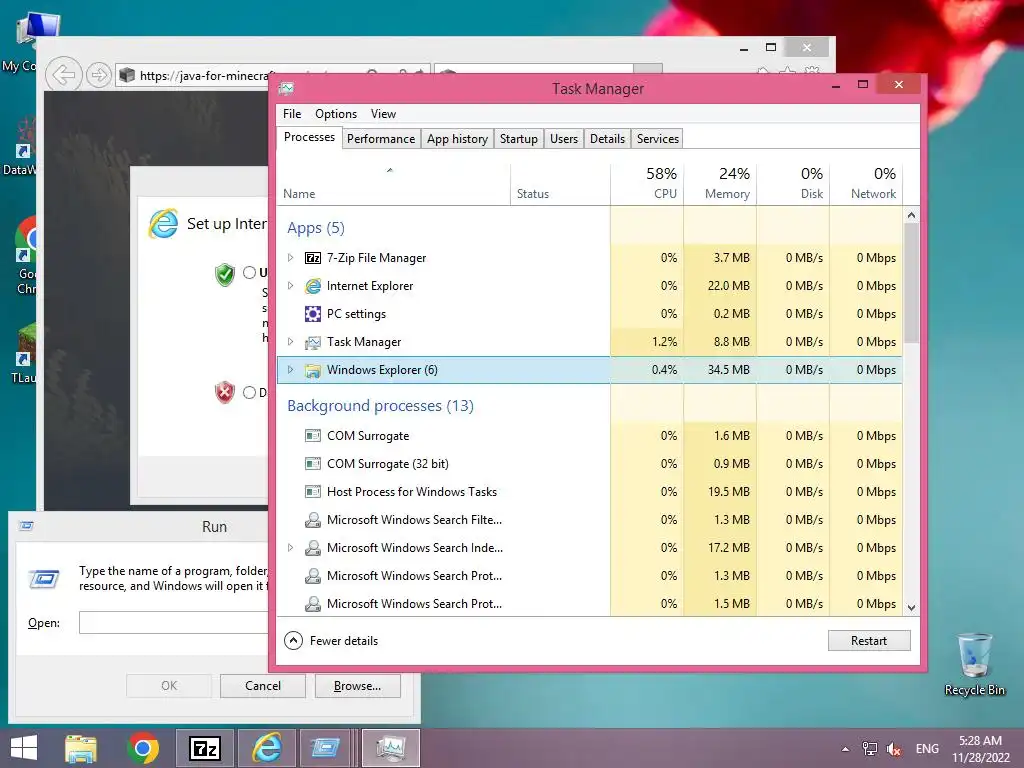Image resolution: width=1024 pixels, height=768 pixels.
Task: Sort processes by Name column header
Action: pyautogui.click(x=394, y=185)
